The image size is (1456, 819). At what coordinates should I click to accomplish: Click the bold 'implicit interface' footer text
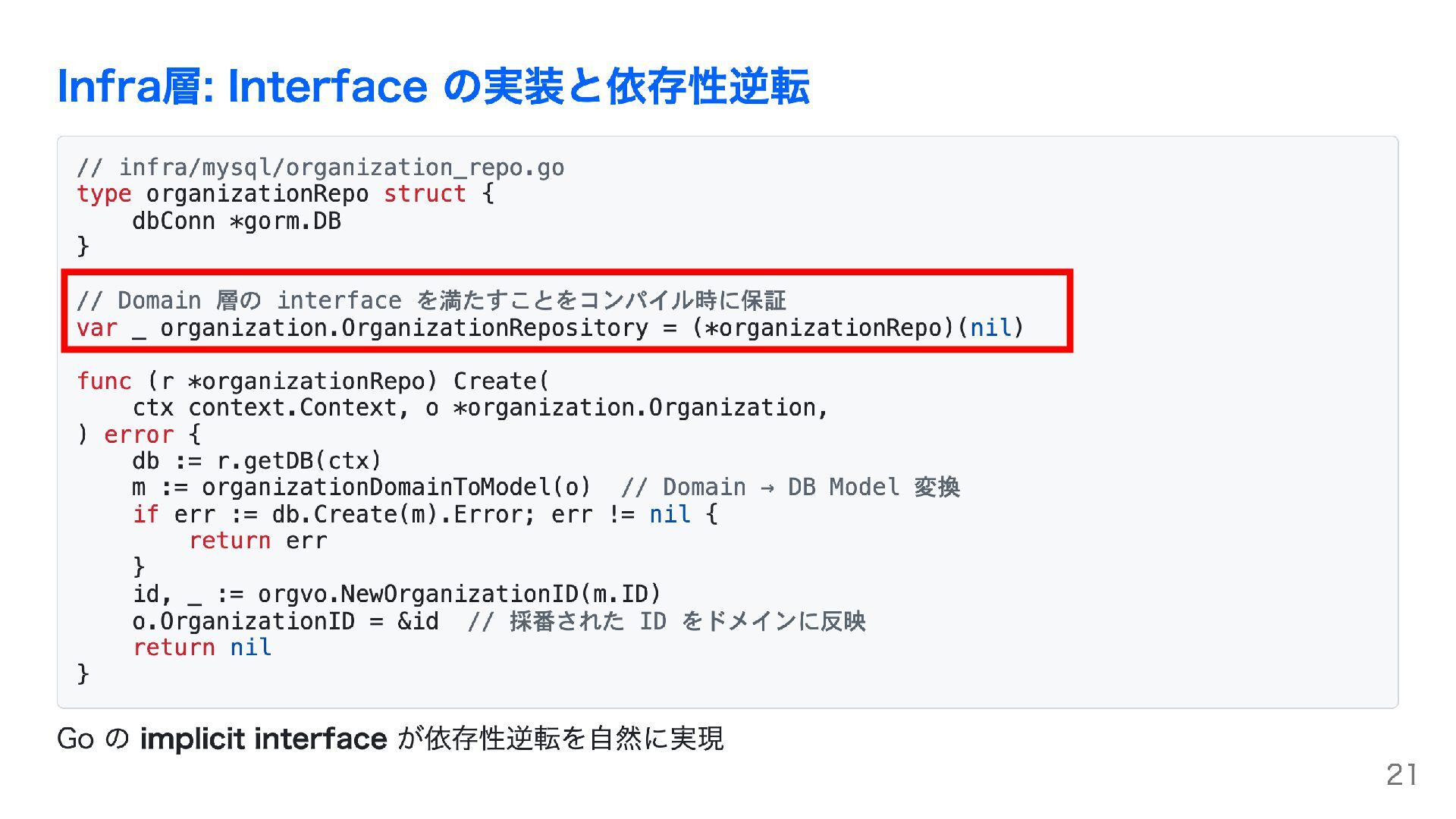tap(263, 739)
